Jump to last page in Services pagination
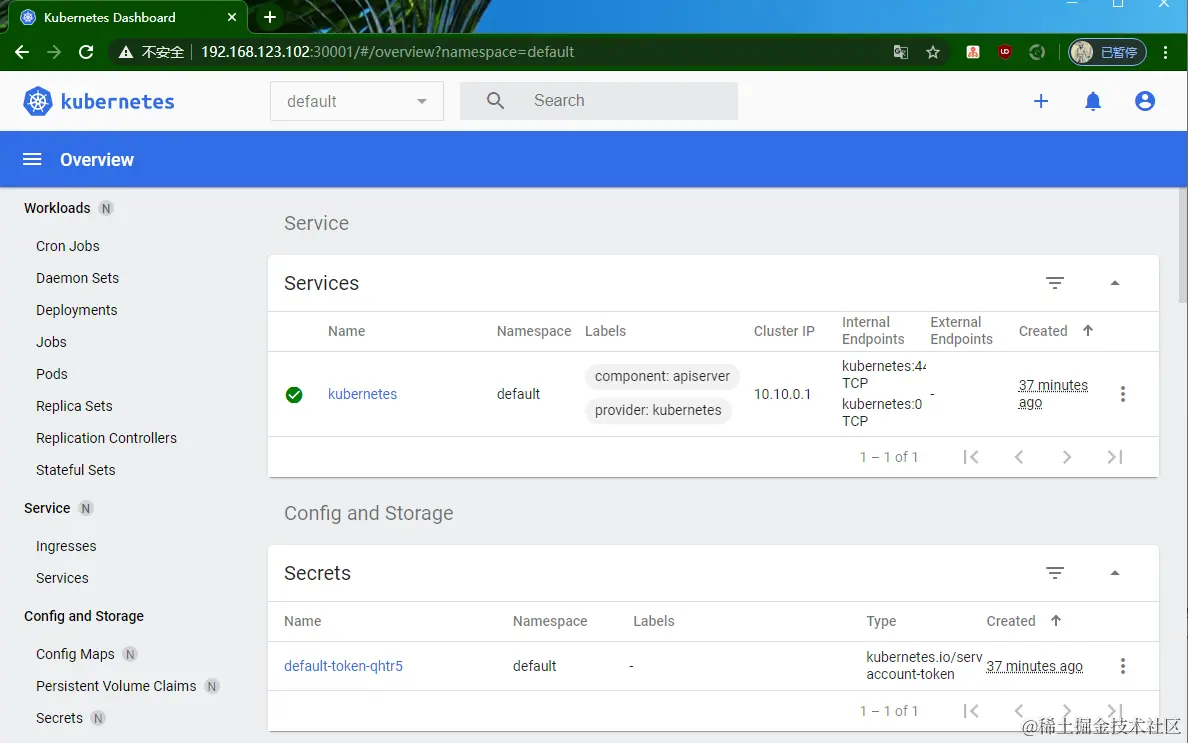 click(x=1115, y=457)
